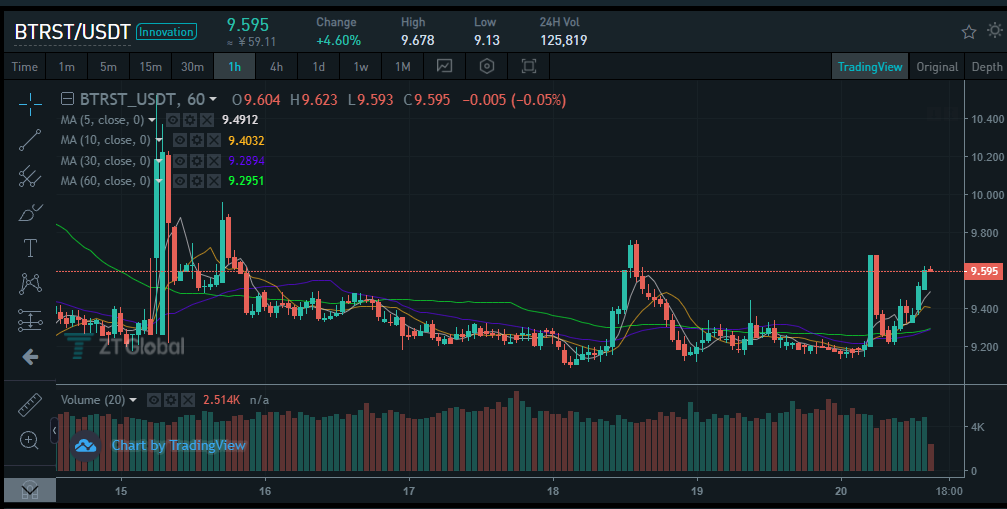
Task: Switch to the 4h timeframe tab
Action: (x=276, y=67)
